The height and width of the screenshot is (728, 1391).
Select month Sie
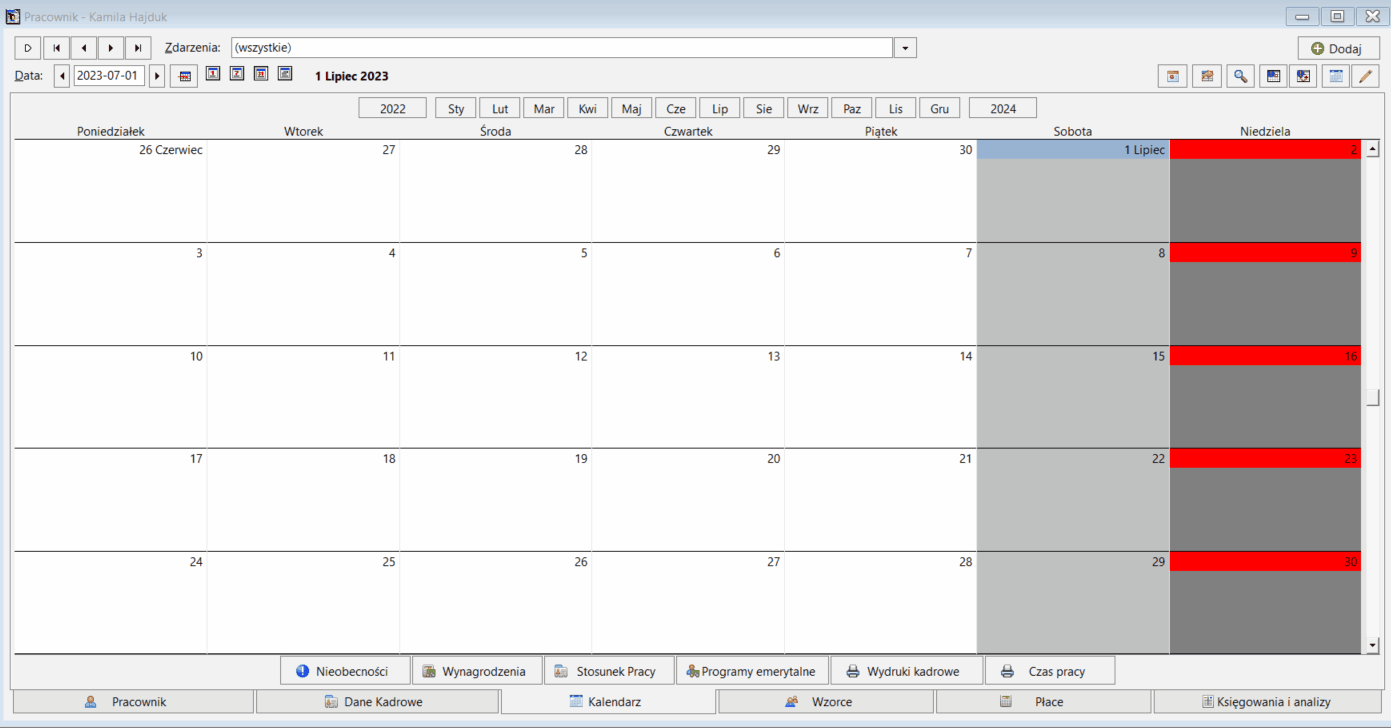[x=764, y=109]
